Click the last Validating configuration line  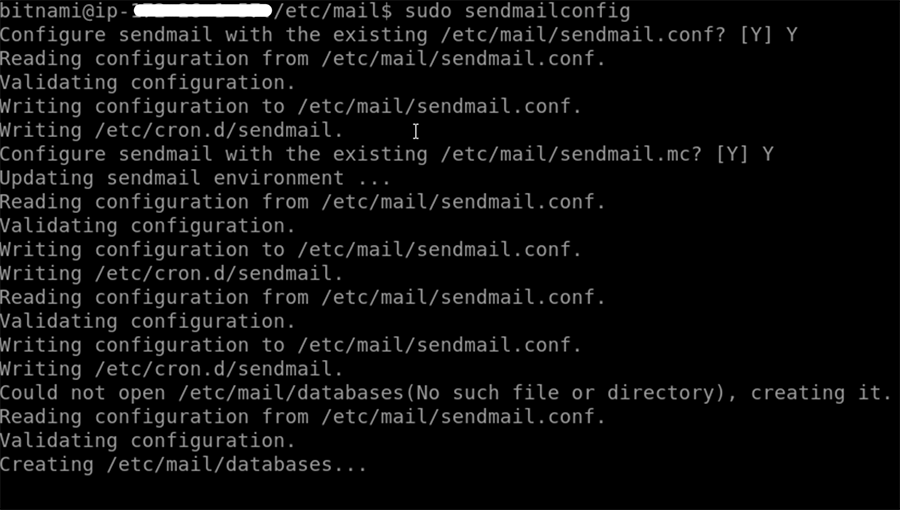[147, 441]
